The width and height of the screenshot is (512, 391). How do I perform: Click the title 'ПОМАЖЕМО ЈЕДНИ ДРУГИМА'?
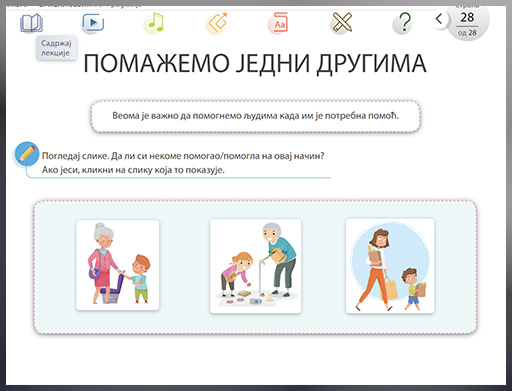pos(255,63)
